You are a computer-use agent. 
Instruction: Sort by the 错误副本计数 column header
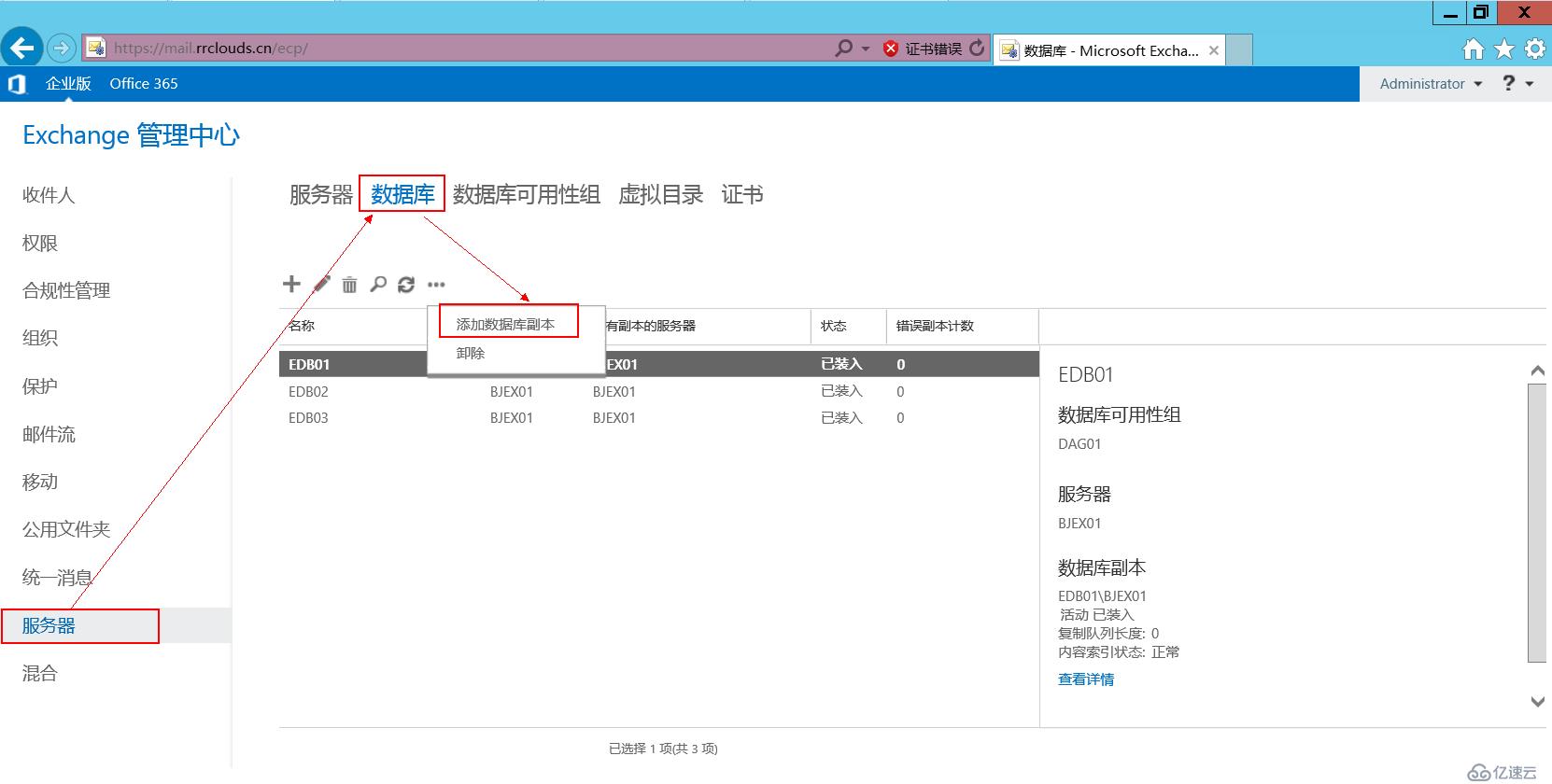tap(935, 326)
